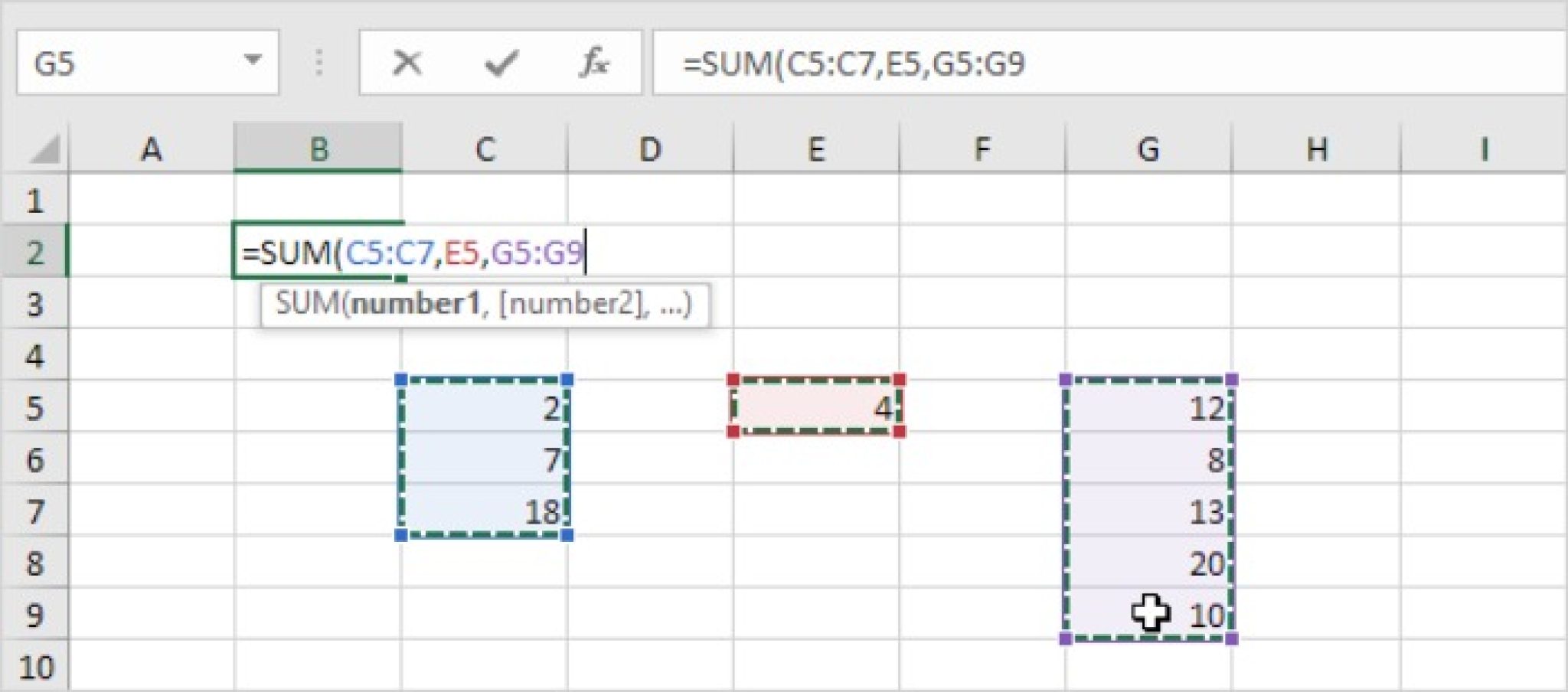Click the Enter checkmark formula icon
Viewport: 1568px width, 692px height.
click(501, 63)
